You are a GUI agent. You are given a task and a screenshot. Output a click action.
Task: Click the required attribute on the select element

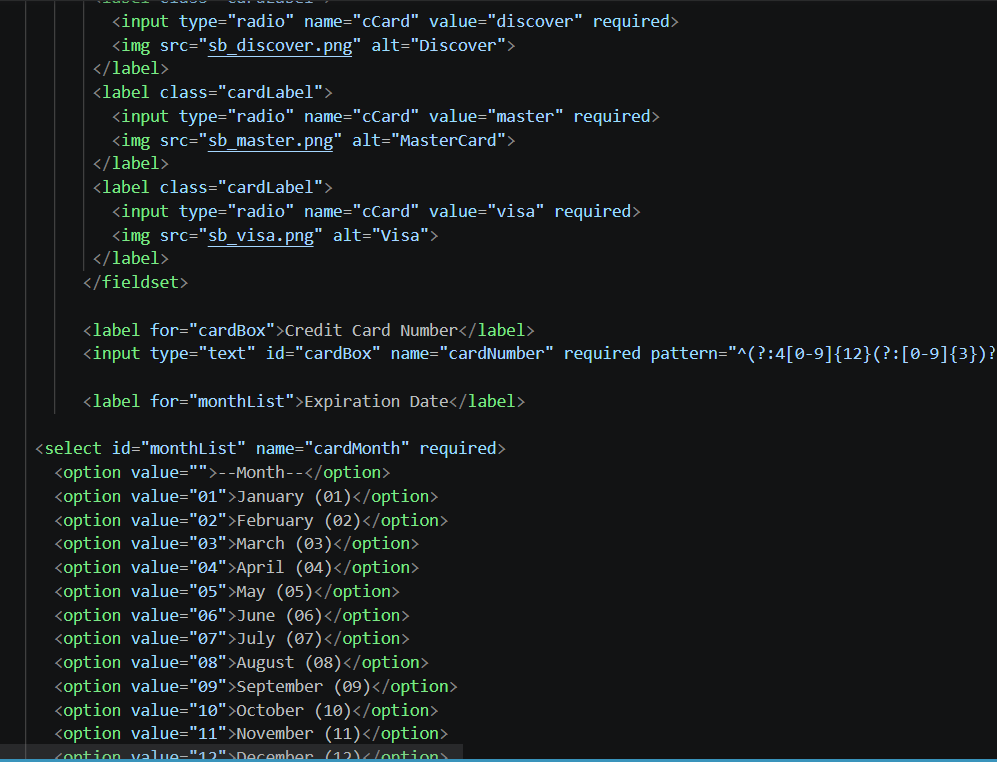click(458, 448)
